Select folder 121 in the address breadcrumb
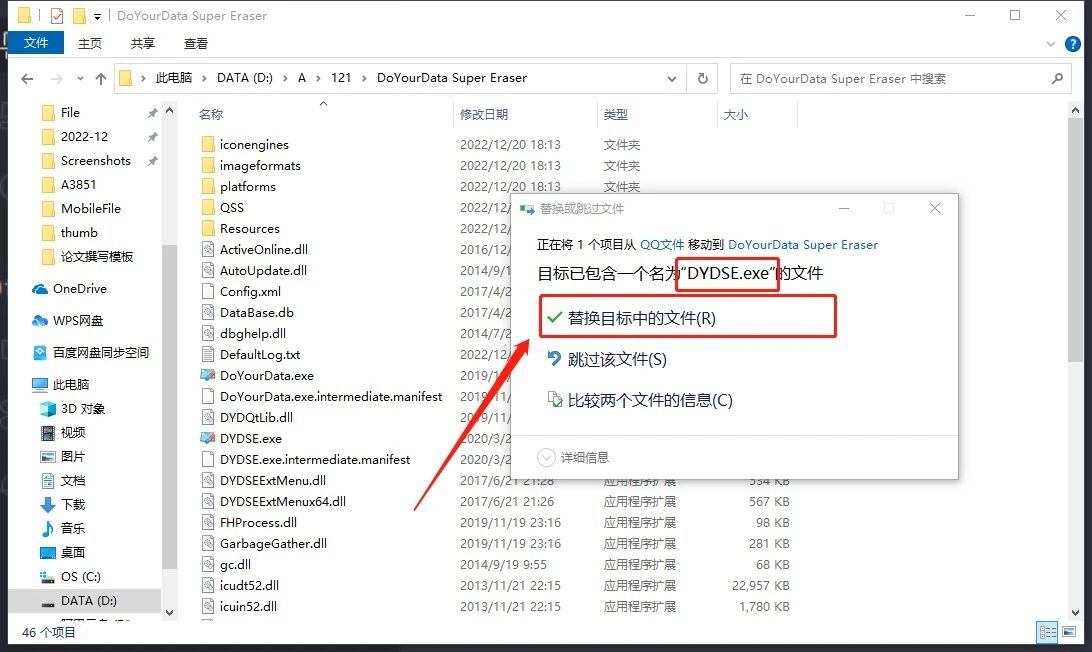The height and width of the screenshot is (652, 1092). pyautogui.click(x=341, y=78)
